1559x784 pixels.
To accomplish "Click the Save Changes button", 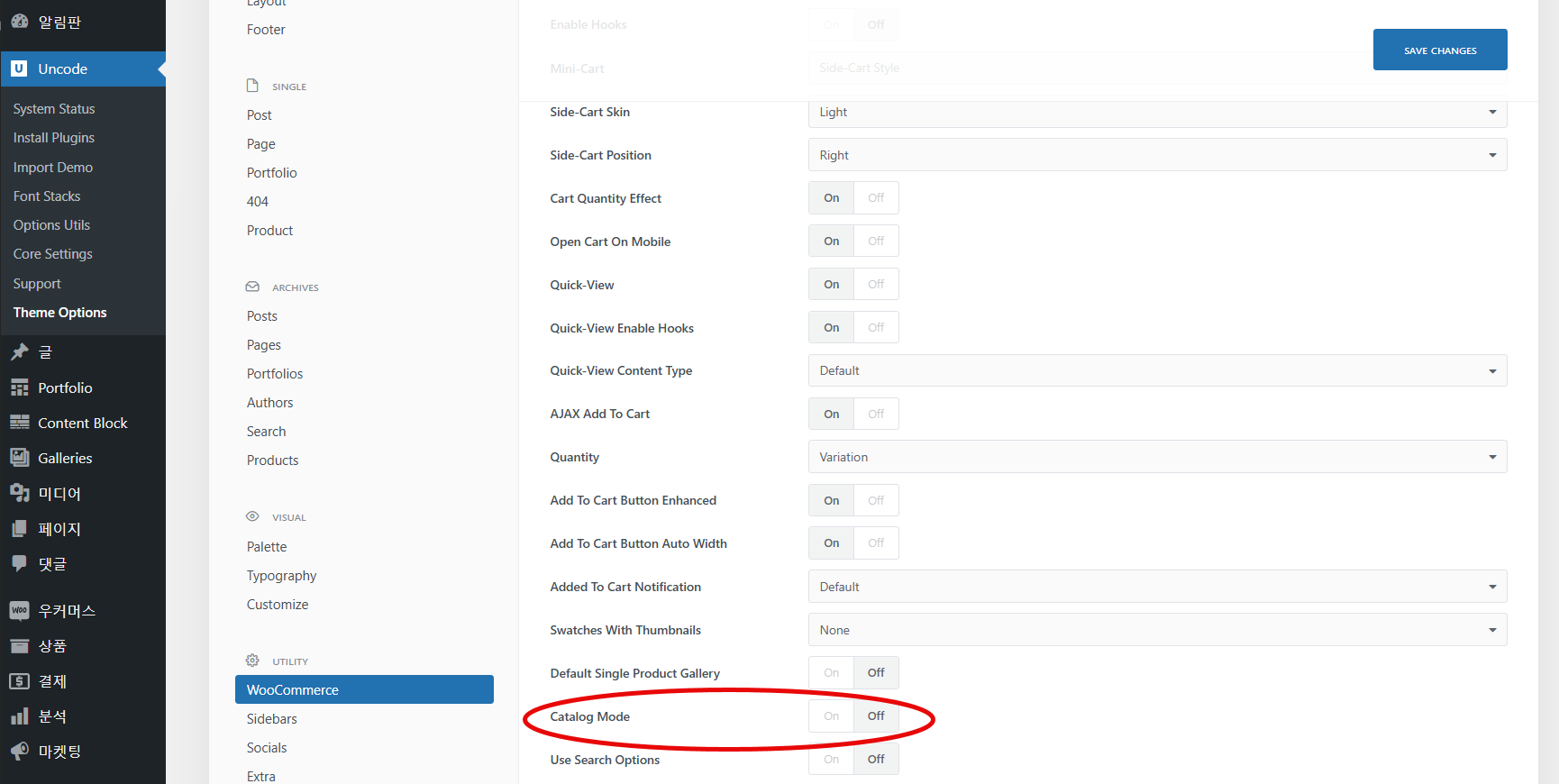I will 1440,50.
